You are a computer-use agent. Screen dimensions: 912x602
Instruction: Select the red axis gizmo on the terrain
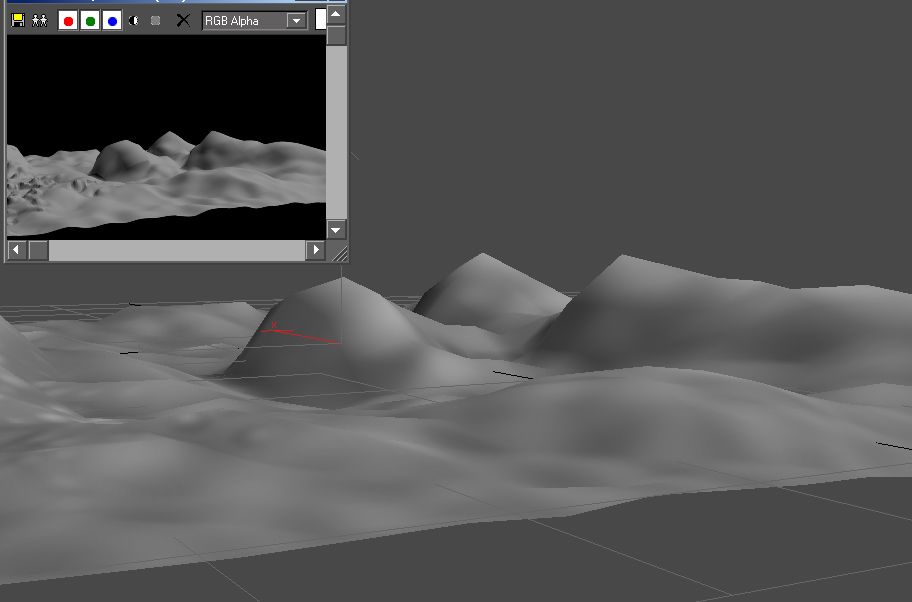[x=300, y=333]
